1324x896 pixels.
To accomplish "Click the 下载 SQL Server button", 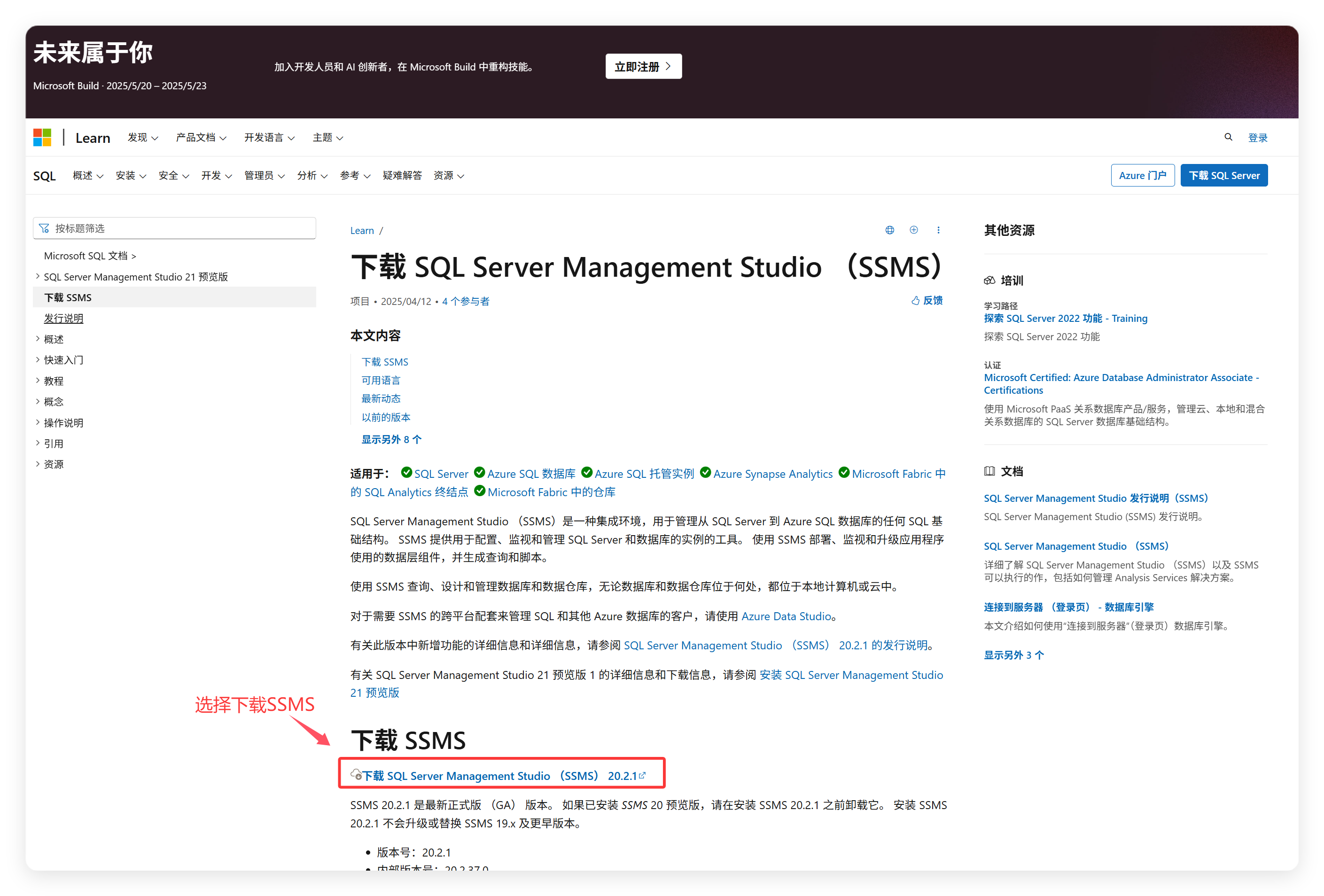I will pos(1224,175).
